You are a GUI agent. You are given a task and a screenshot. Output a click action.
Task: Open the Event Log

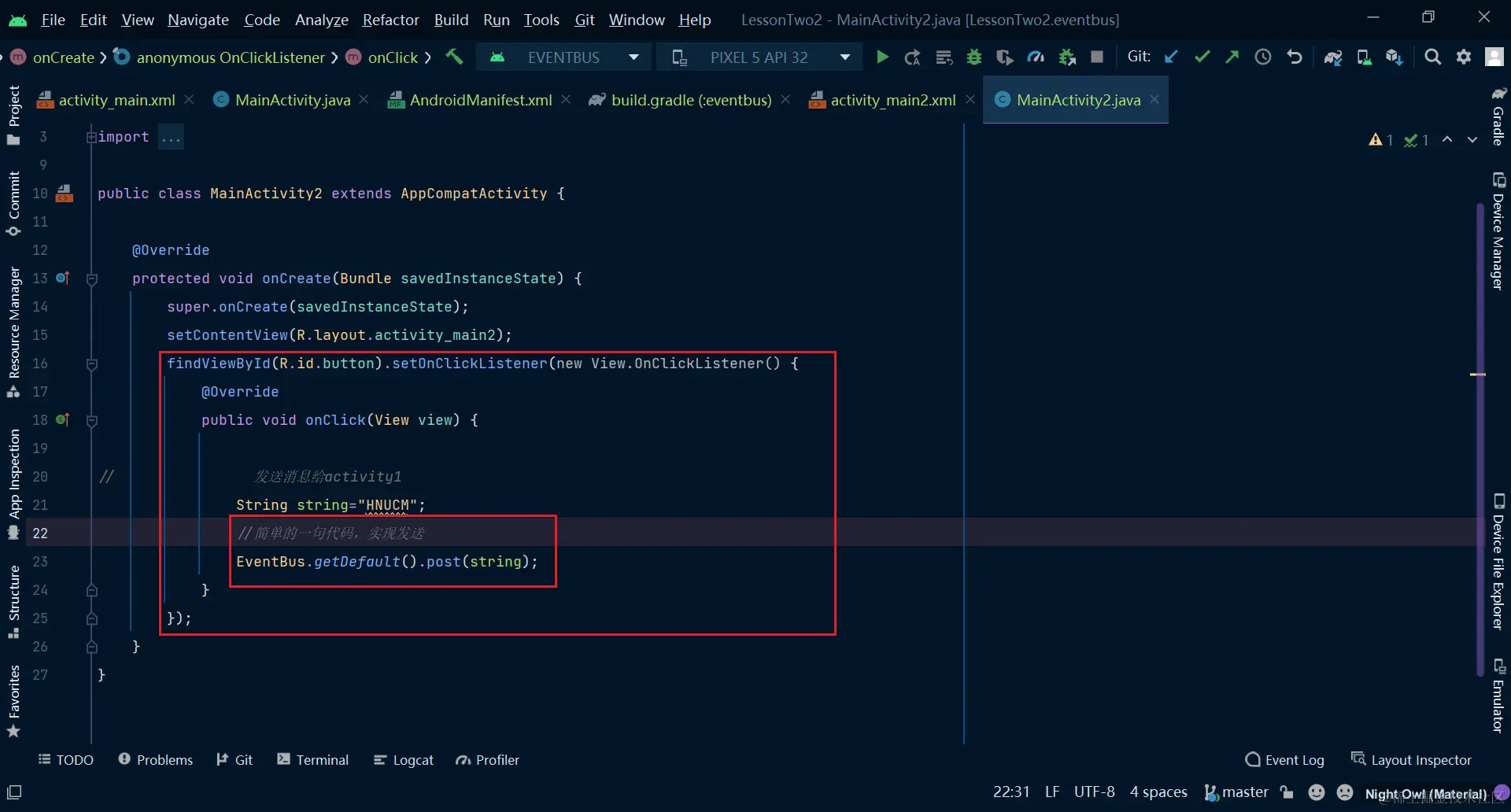coord(1285,759)
